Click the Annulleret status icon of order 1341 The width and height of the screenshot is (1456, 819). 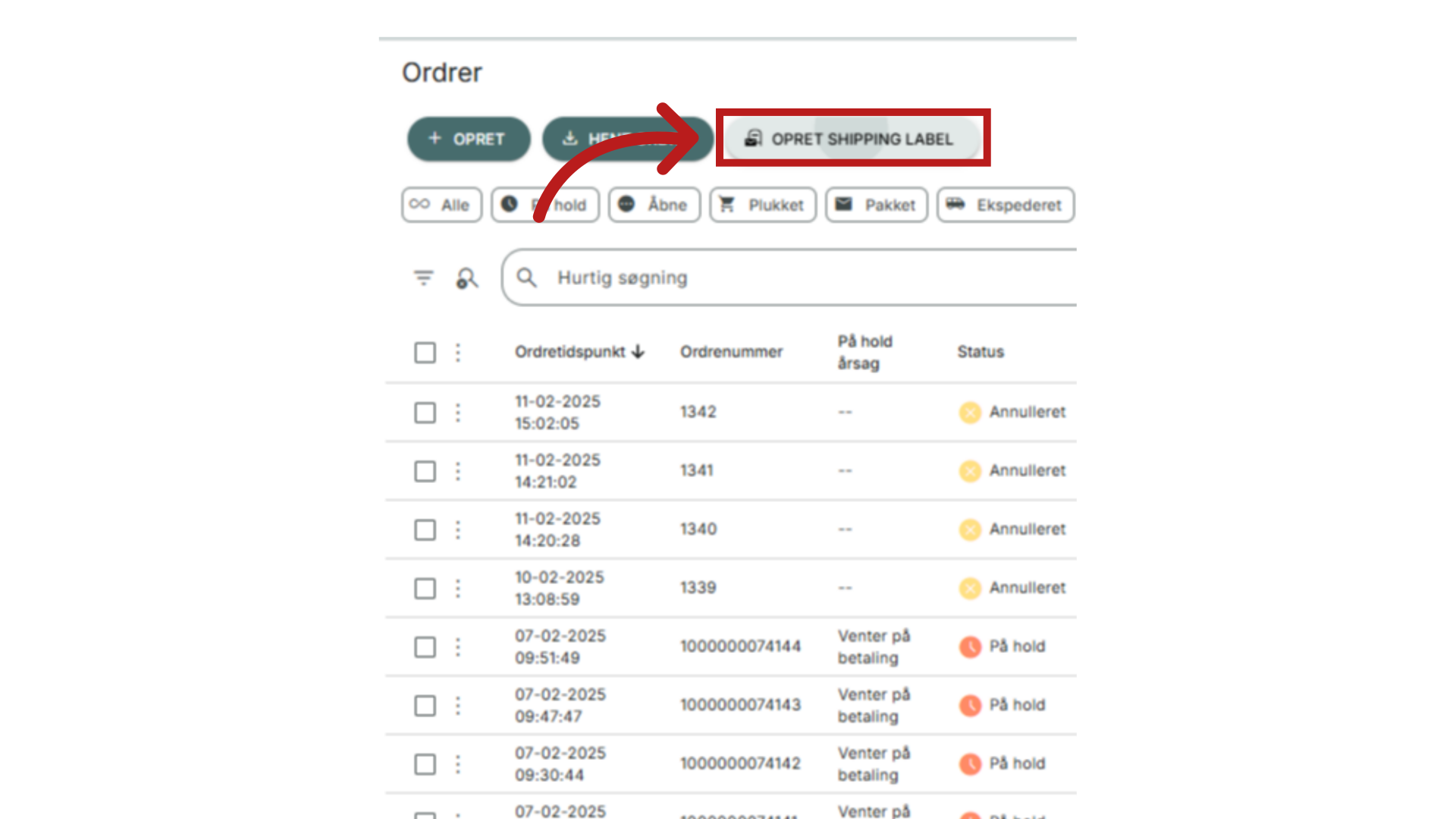970,471
